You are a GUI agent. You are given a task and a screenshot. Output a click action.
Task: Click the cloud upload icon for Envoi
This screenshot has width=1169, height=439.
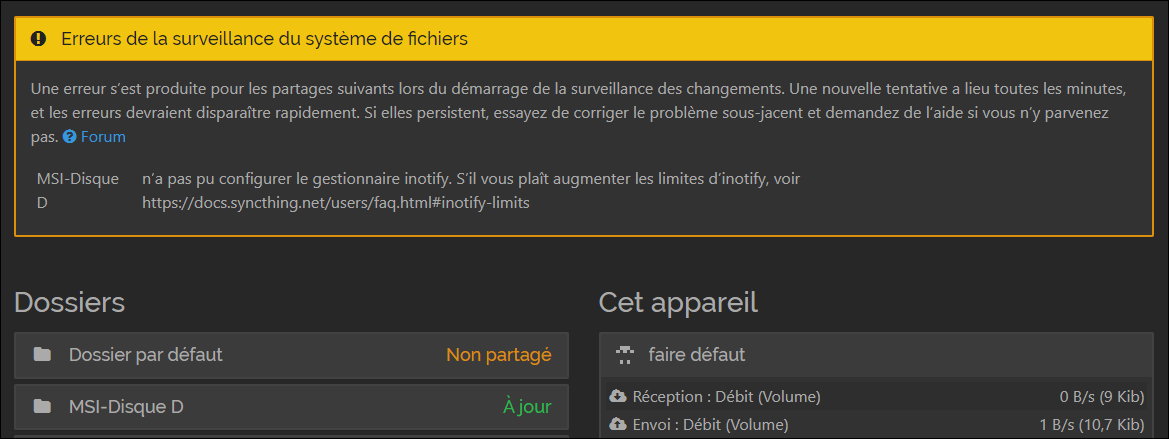618,425
